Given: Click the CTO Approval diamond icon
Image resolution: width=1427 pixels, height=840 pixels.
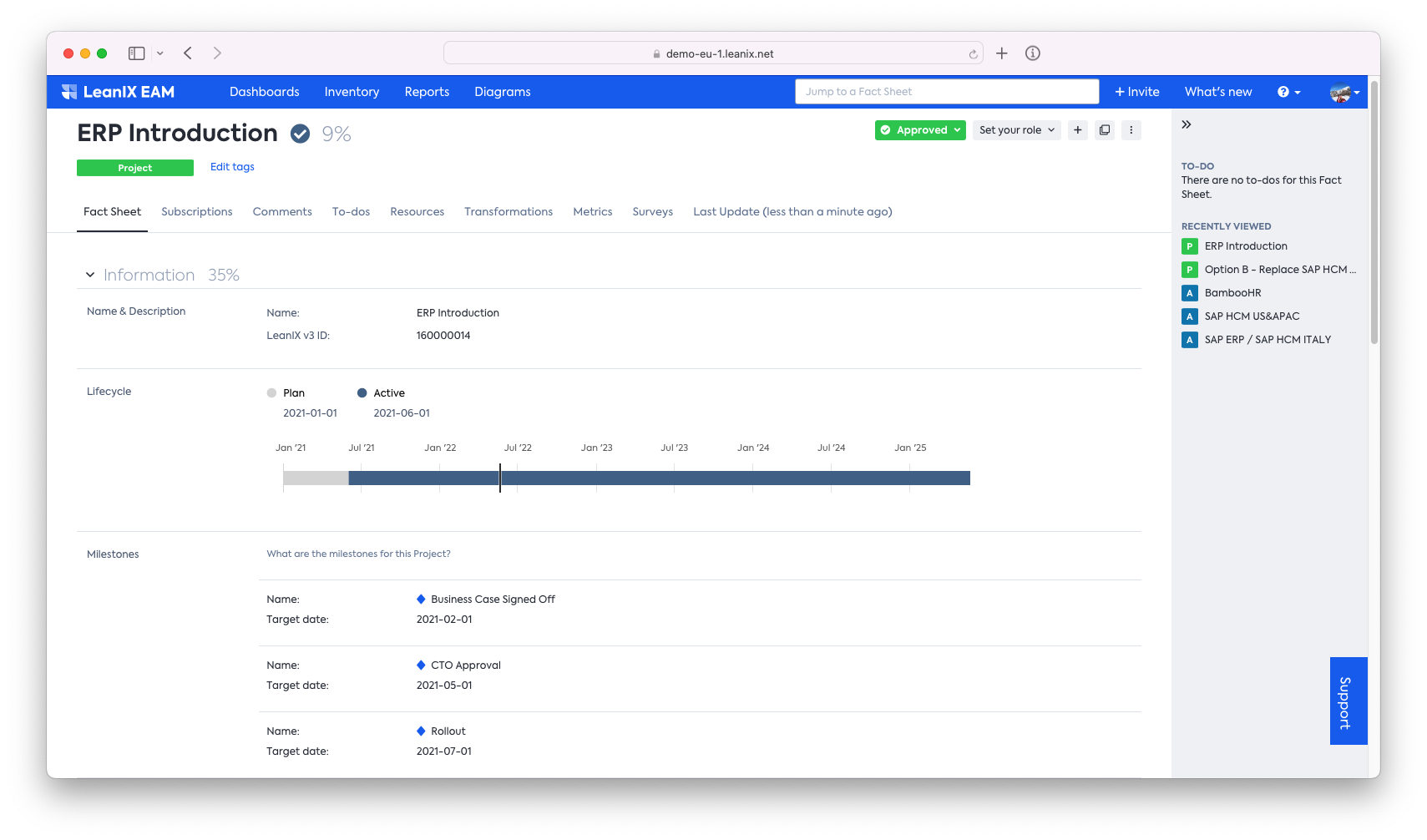Looking at the screenshot, I should pyautogui.click(x=421, y=665).
